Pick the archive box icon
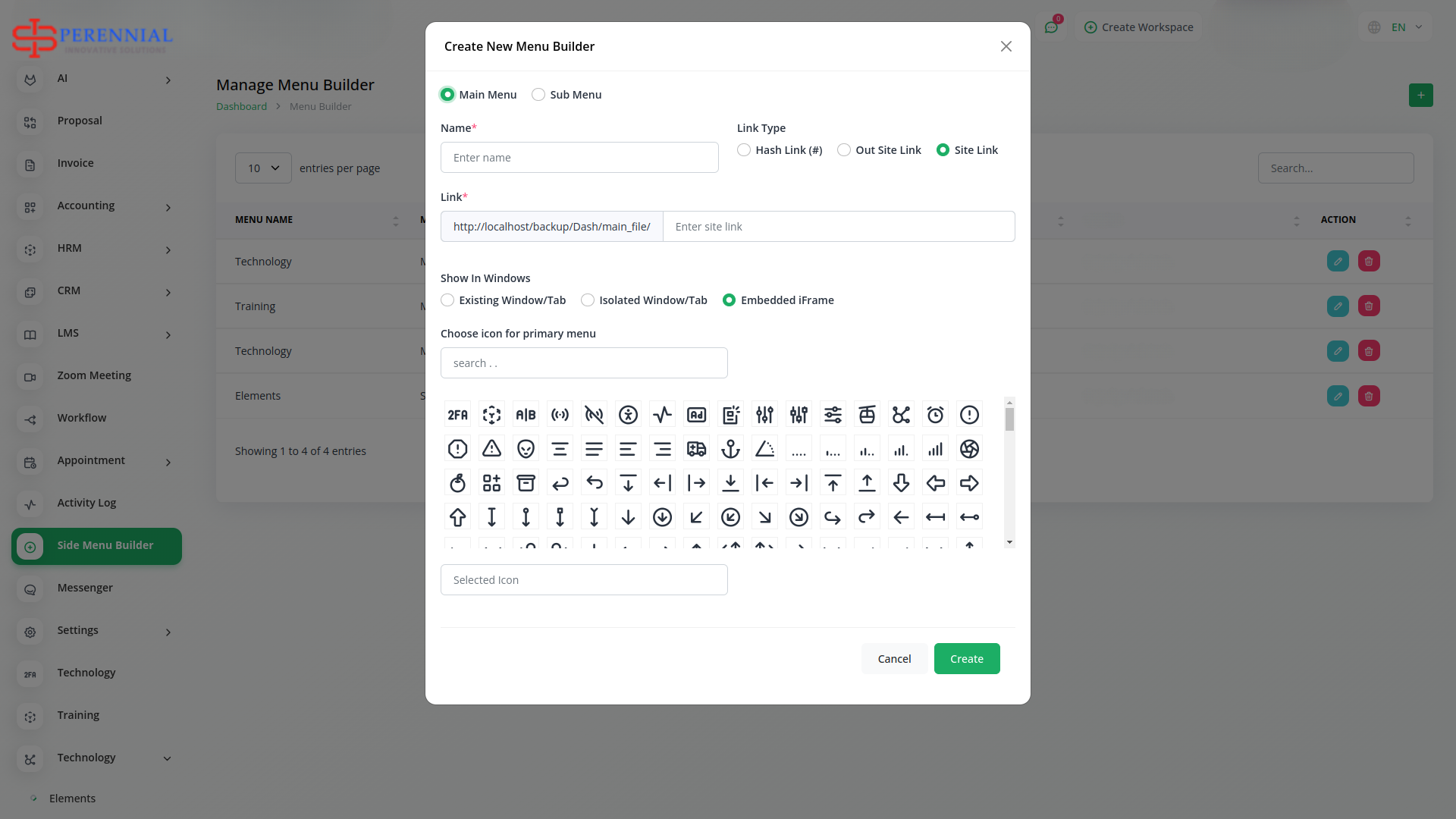The width and height of the screenshot is (1456, 819). click(x=526, y=483)
